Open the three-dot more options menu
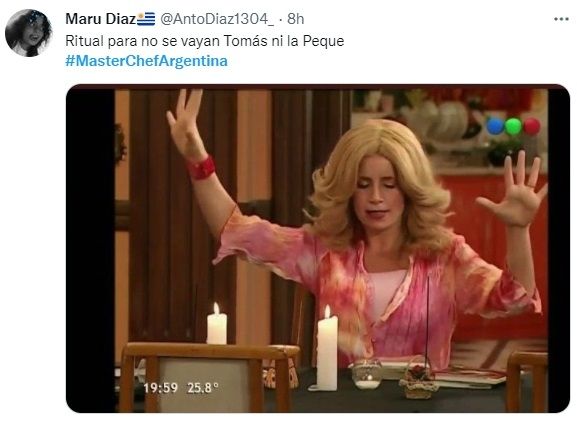 click(x=561, y=19)
